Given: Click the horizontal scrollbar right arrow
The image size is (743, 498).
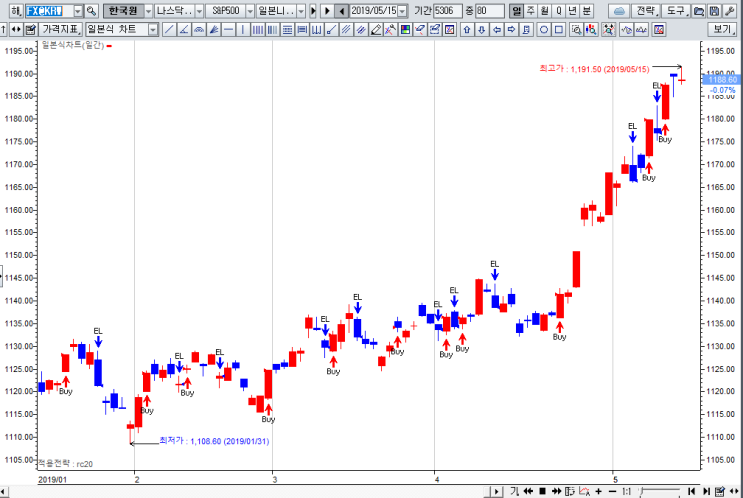Looking at the screenshot, I should [x=496, y=491].
